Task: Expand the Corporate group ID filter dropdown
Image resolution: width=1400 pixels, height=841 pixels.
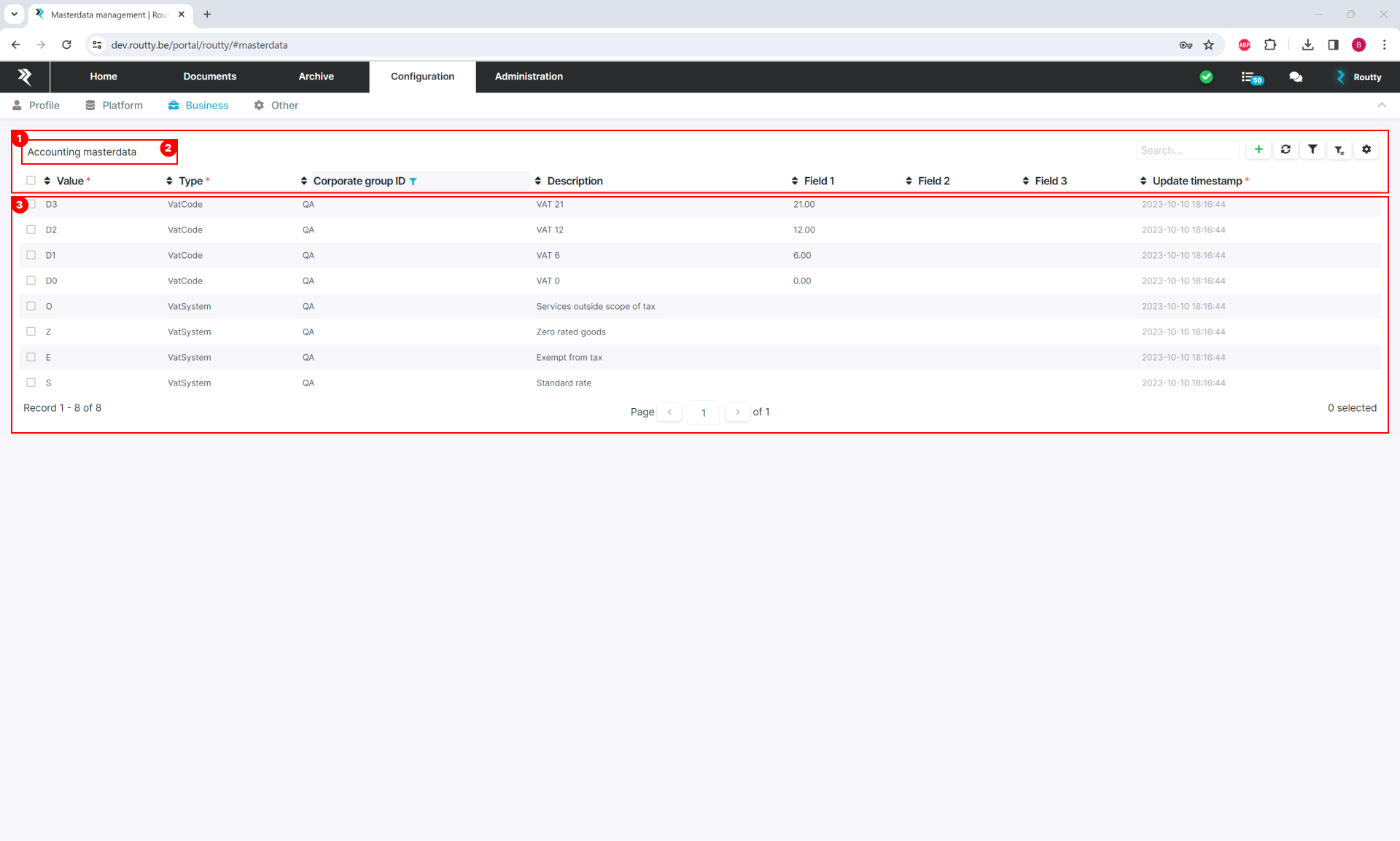Action: (x=415, y=181)
